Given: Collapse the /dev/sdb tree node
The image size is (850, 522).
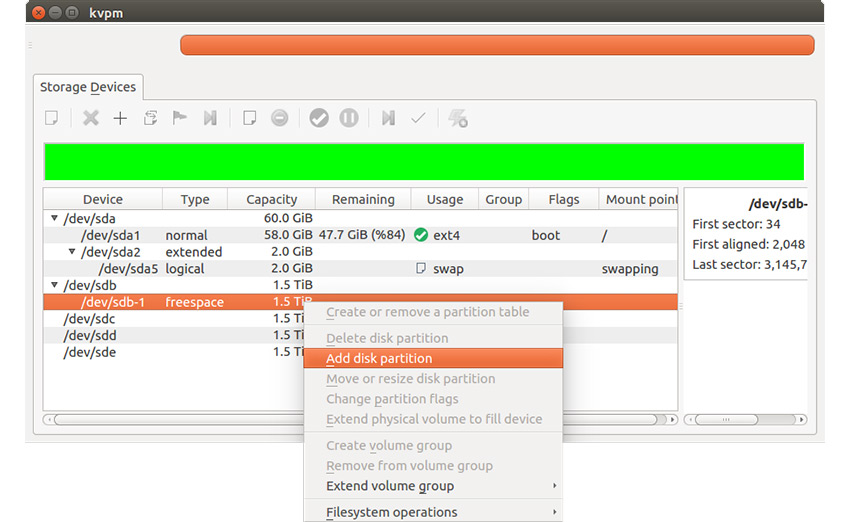Looking at the screenshot, I should click(x=54, y=285).
